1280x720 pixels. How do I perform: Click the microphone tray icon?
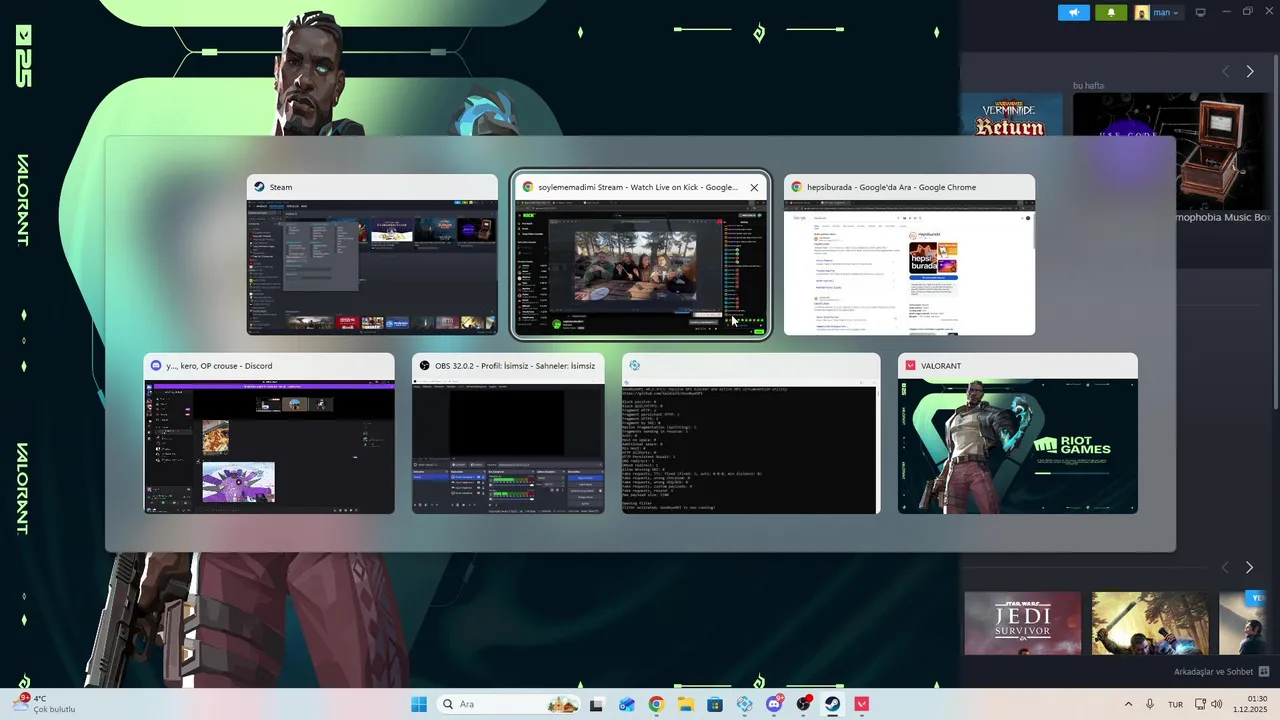[x=1151, y=704]
